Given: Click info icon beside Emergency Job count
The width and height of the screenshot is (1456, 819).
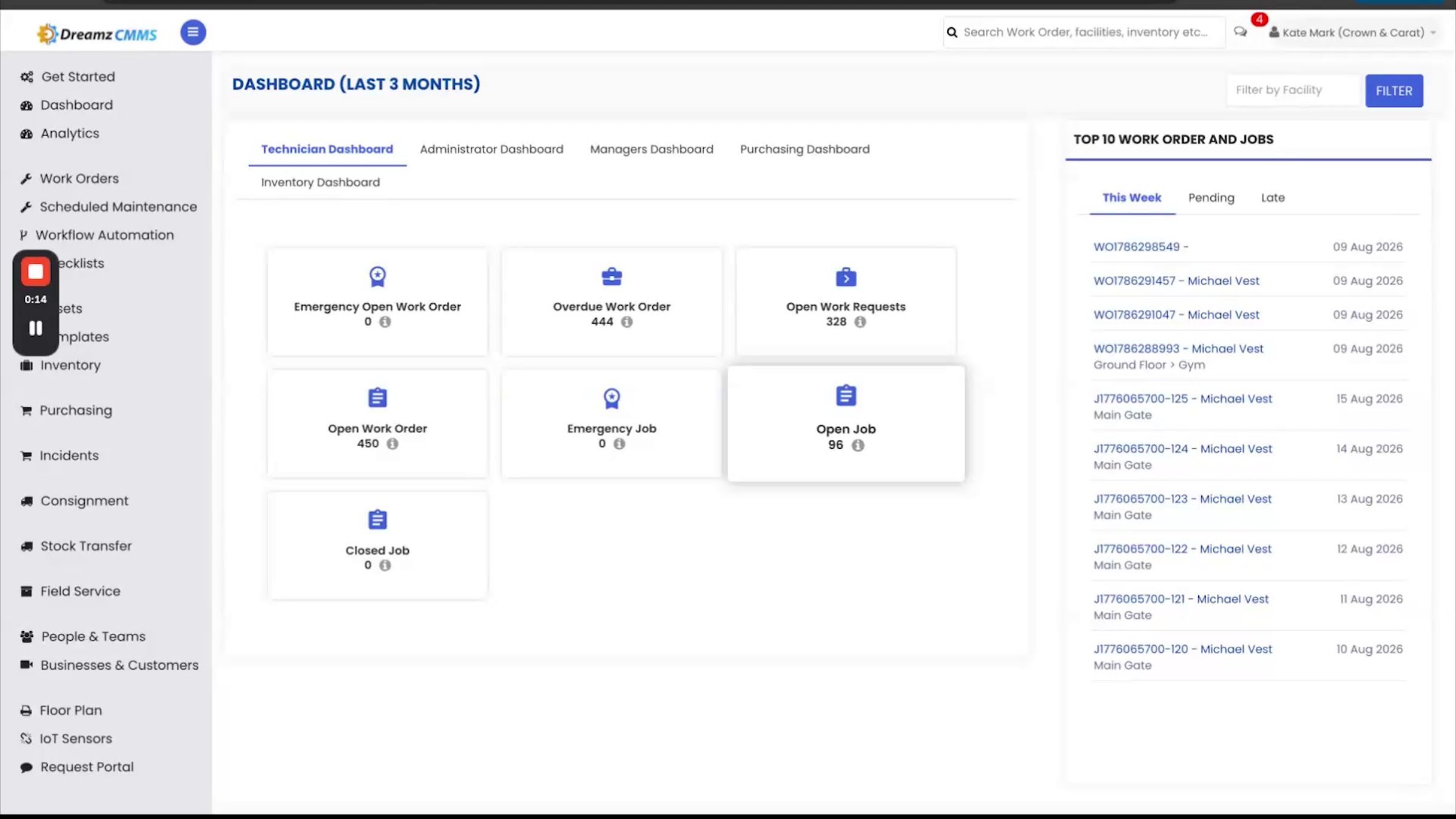Looking at the screenshot, I should pyautogui.click(x=619, y=444).
